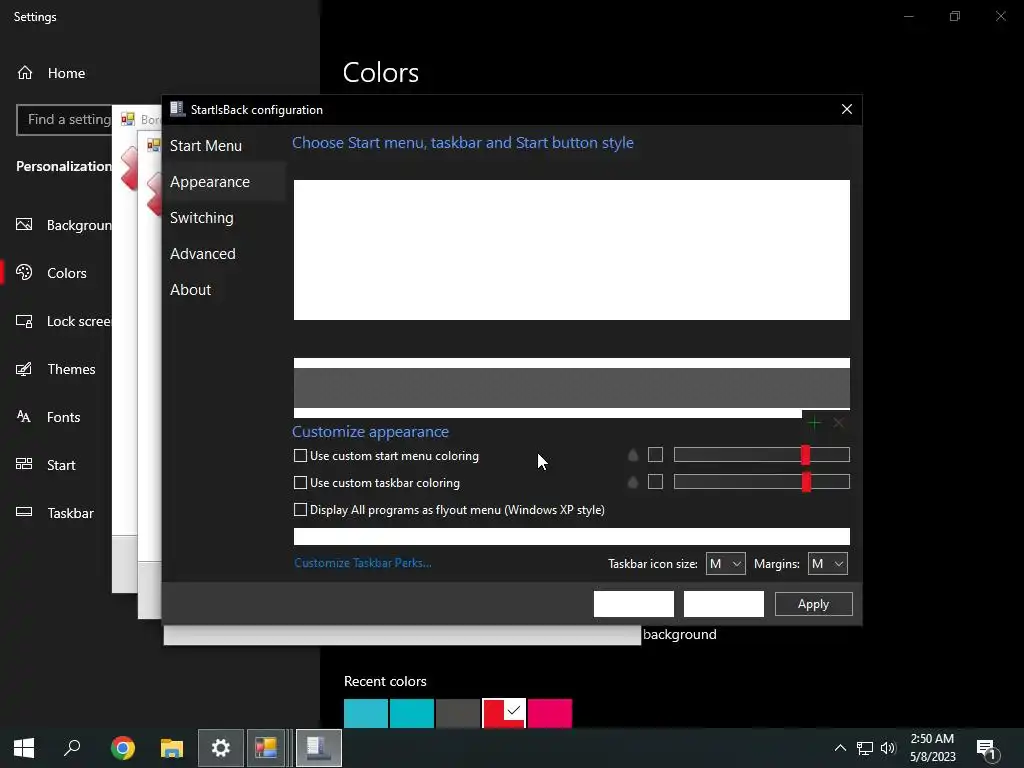Switch to the Settings gear taskbar button
The width and height of the screenshot is (1024, 768).
click(x=221, y=748)
